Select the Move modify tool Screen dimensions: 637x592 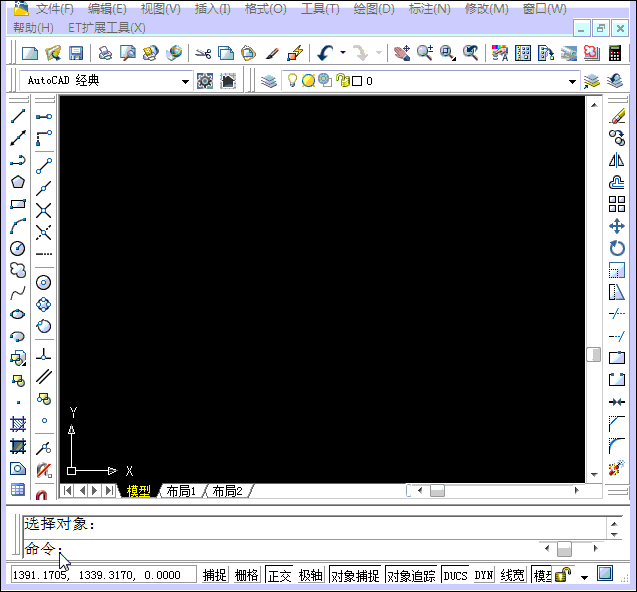(617, 226)
